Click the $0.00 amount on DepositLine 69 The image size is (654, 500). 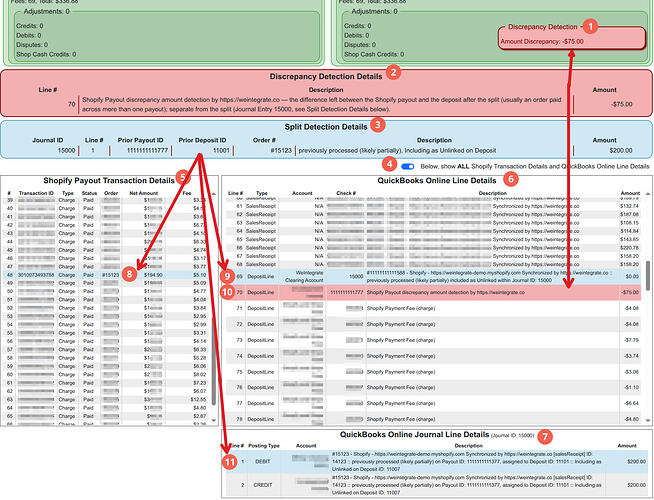[632, 276]
